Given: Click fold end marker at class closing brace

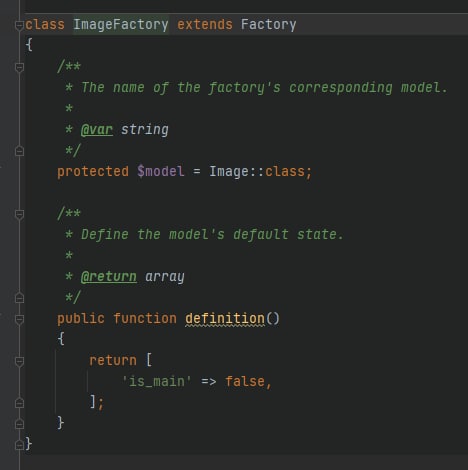Looking at the screenshot, I should click(x=19, y=445).
